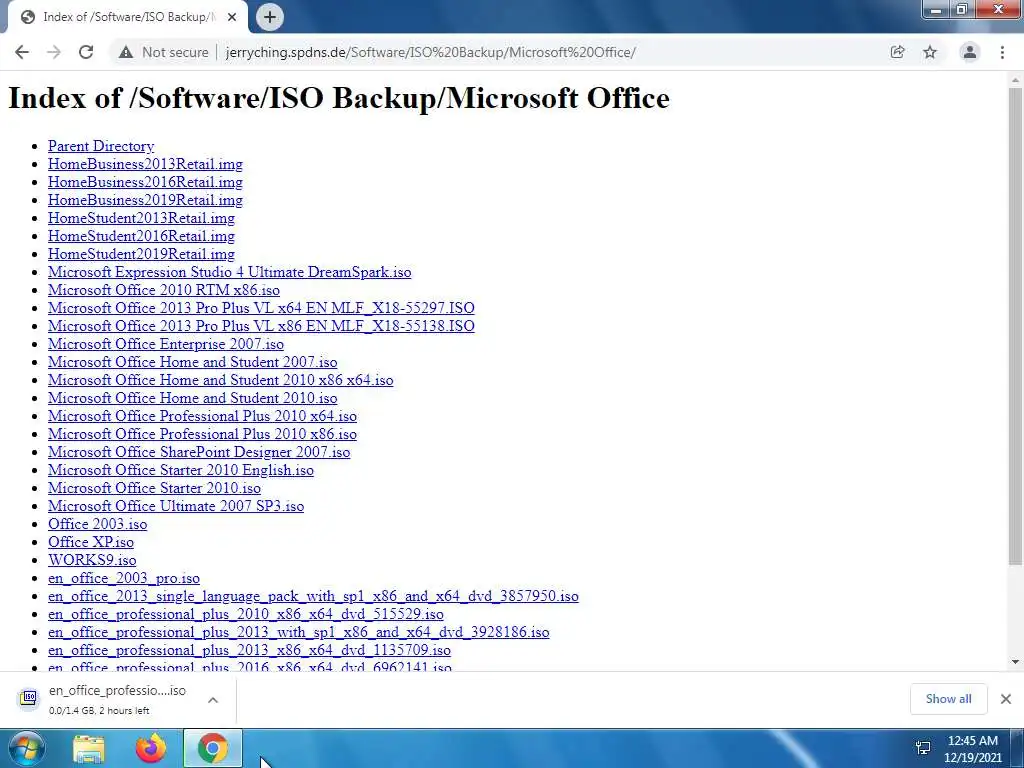Click en_office_professional_plus_2010_x86_x64_dvd_515529.iso

[246, 614]
